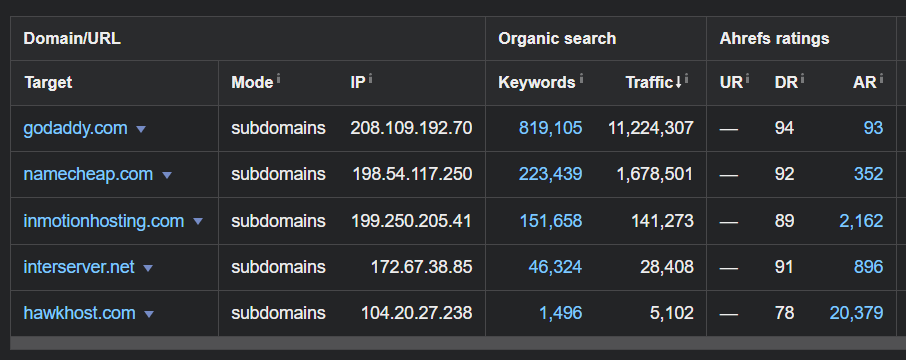
Task: Open interserver.net Ahrefs rank 896
Action: pos(868,267)
